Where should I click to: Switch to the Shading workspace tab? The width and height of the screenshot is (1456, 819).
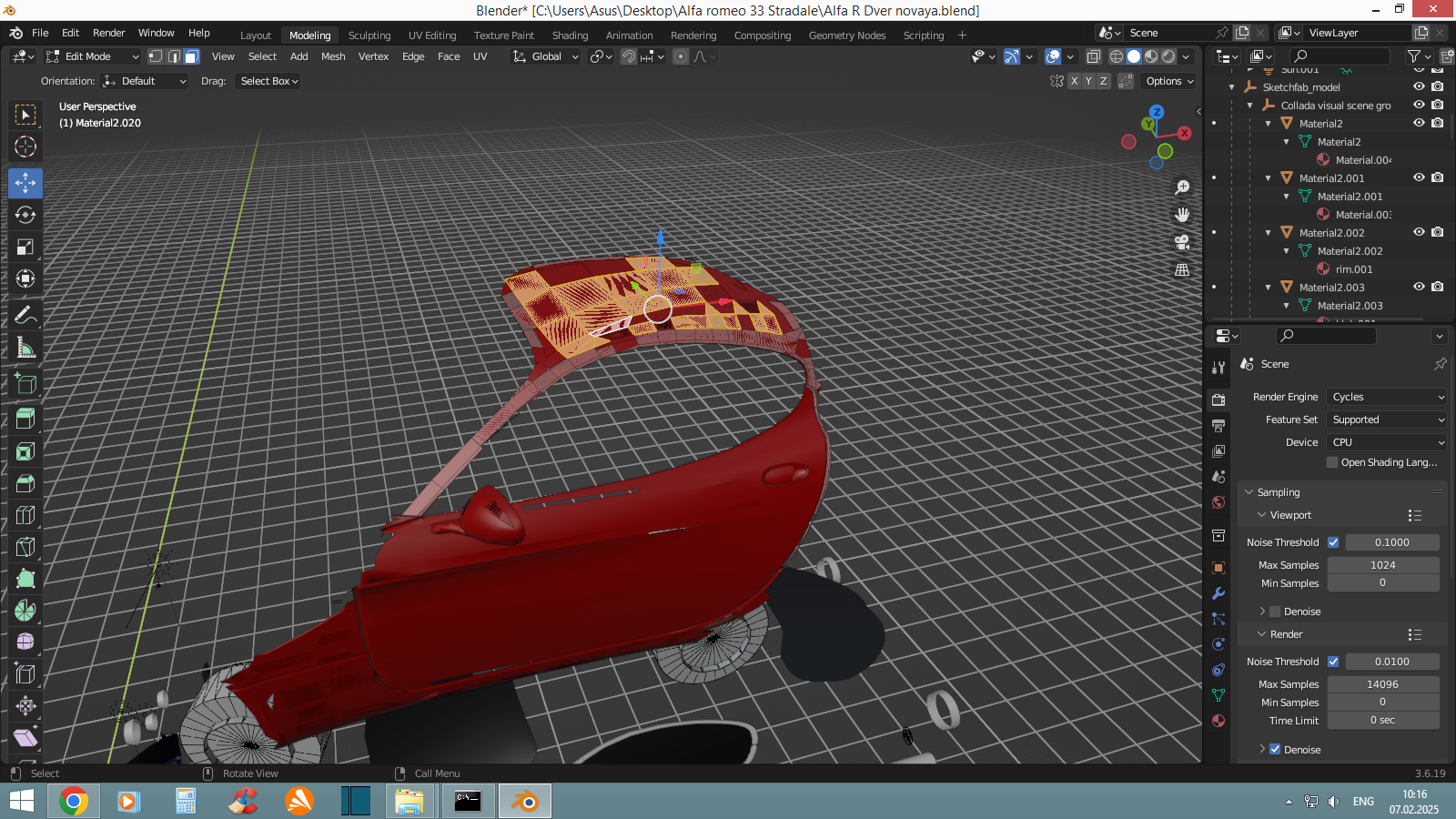coord(570,35)
